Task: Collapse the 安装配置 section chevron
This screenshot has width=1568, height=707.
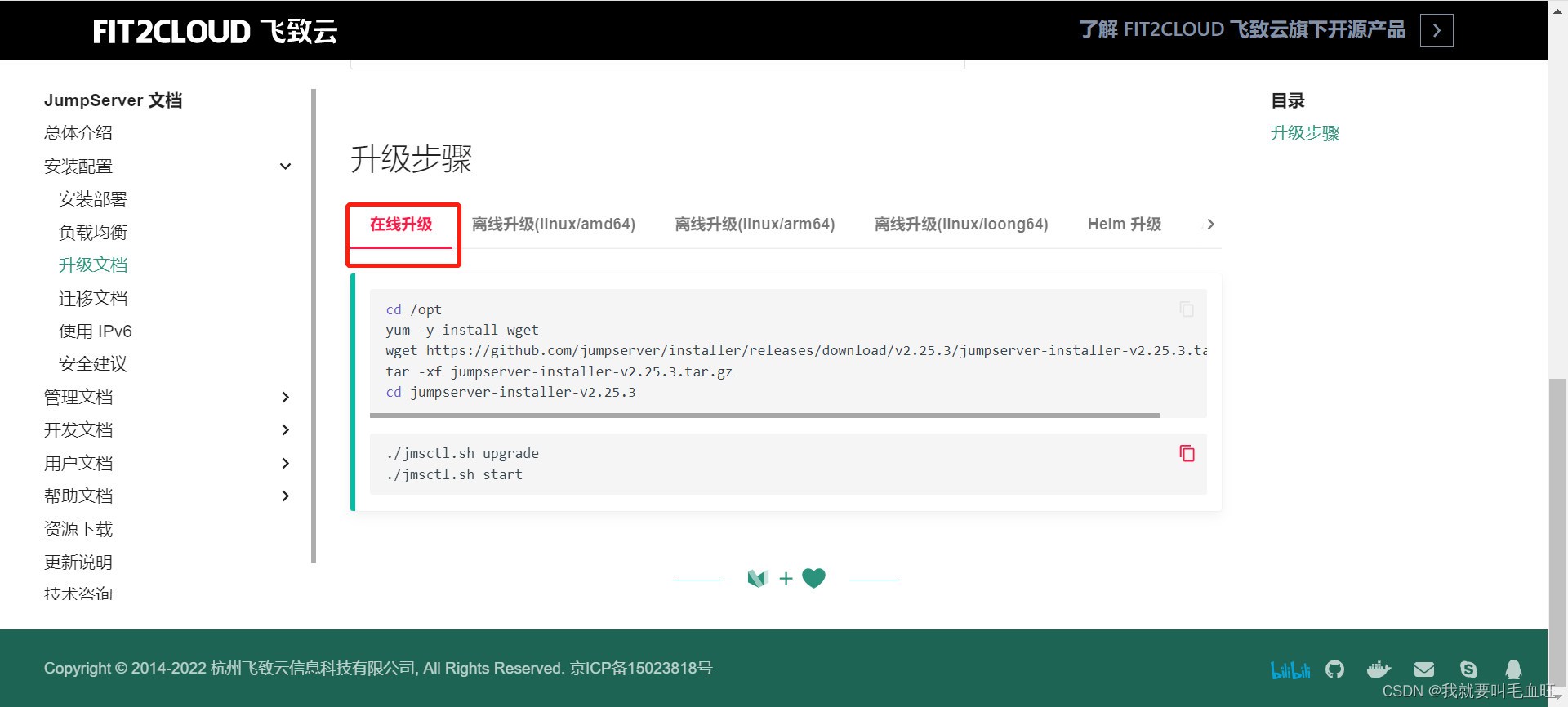Action: click(x=285, y=167)
